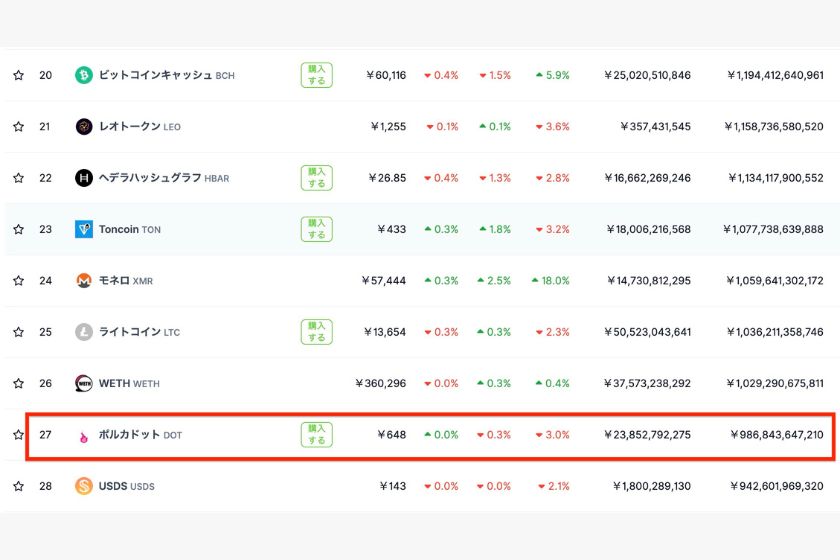Click the buy button for LTC
This screenshot has height=560, width=840.
(317, 332)
